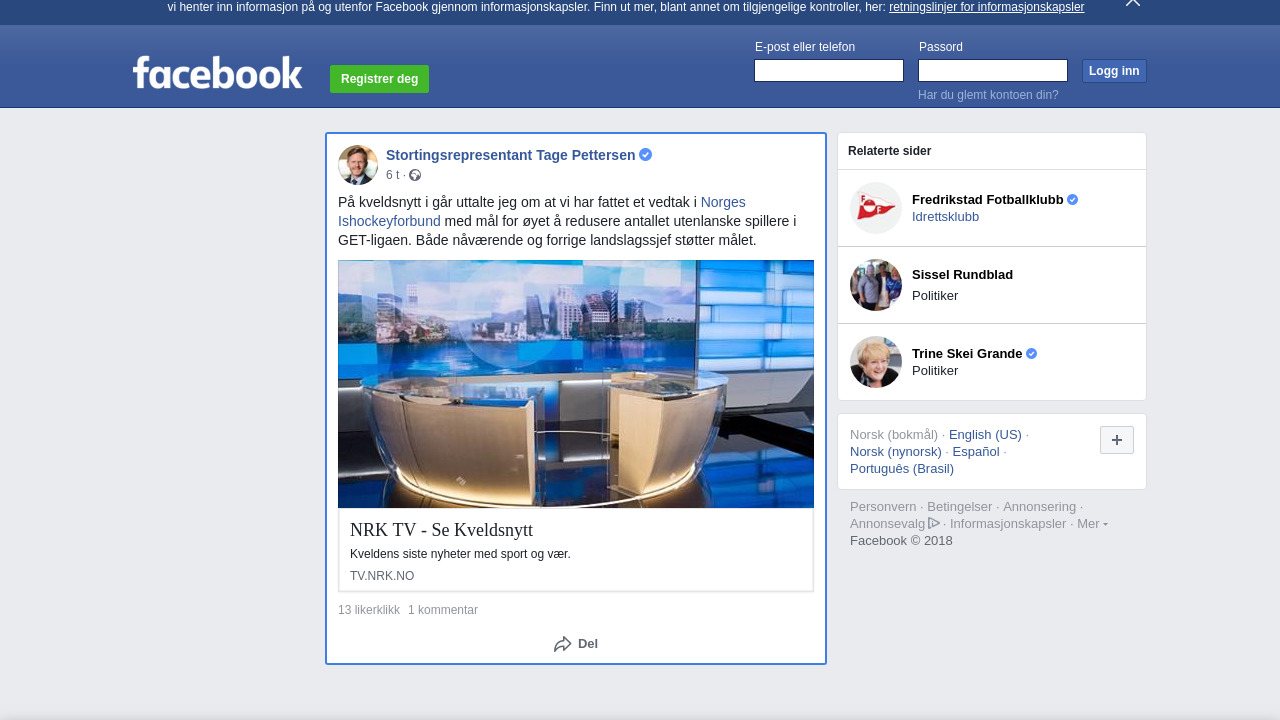1280x720 pixels.
Task: Switch language to Español
Action: [976, 452]
